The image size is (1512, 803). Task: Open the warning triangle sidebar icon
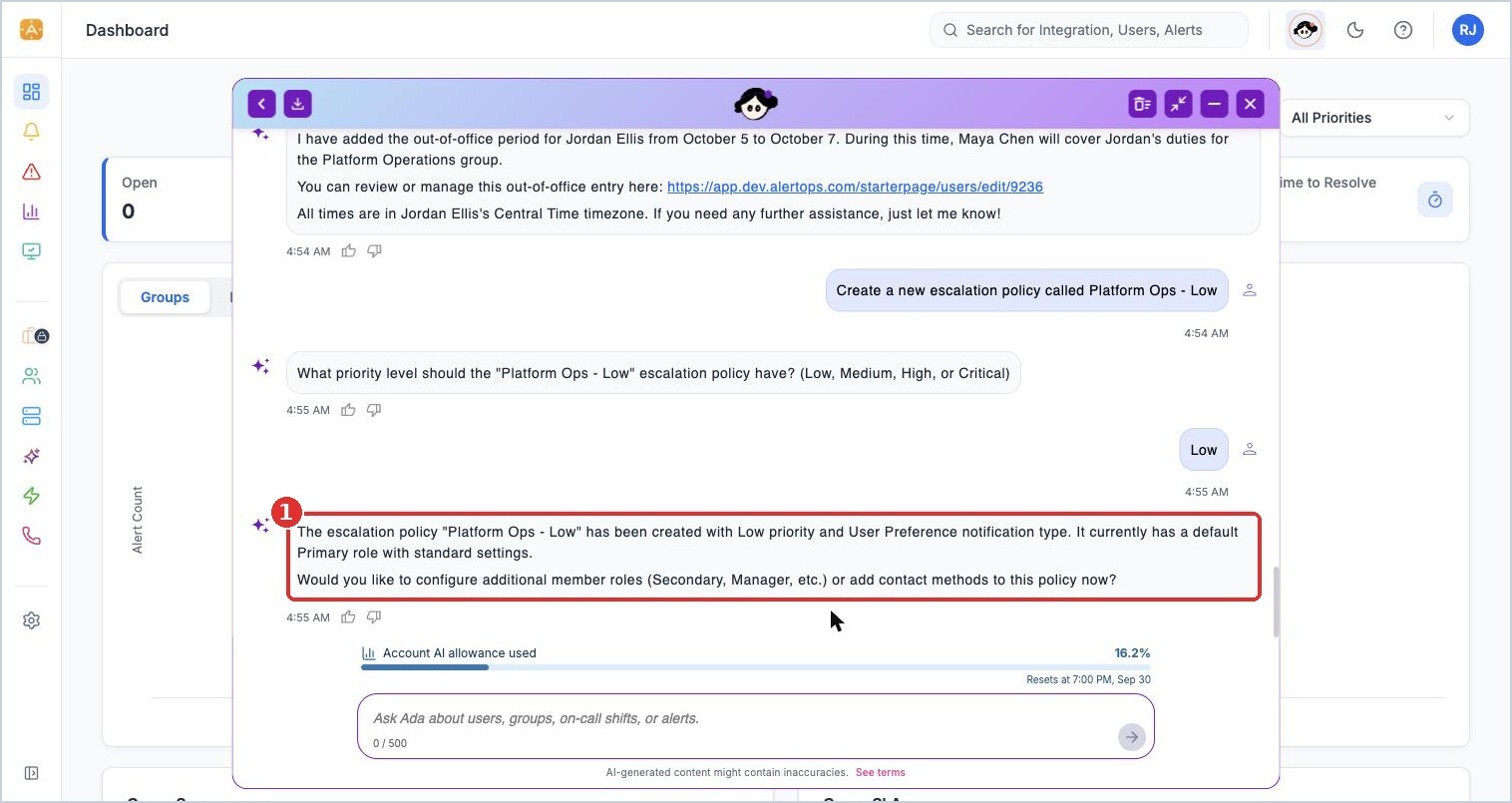(31, 172)
